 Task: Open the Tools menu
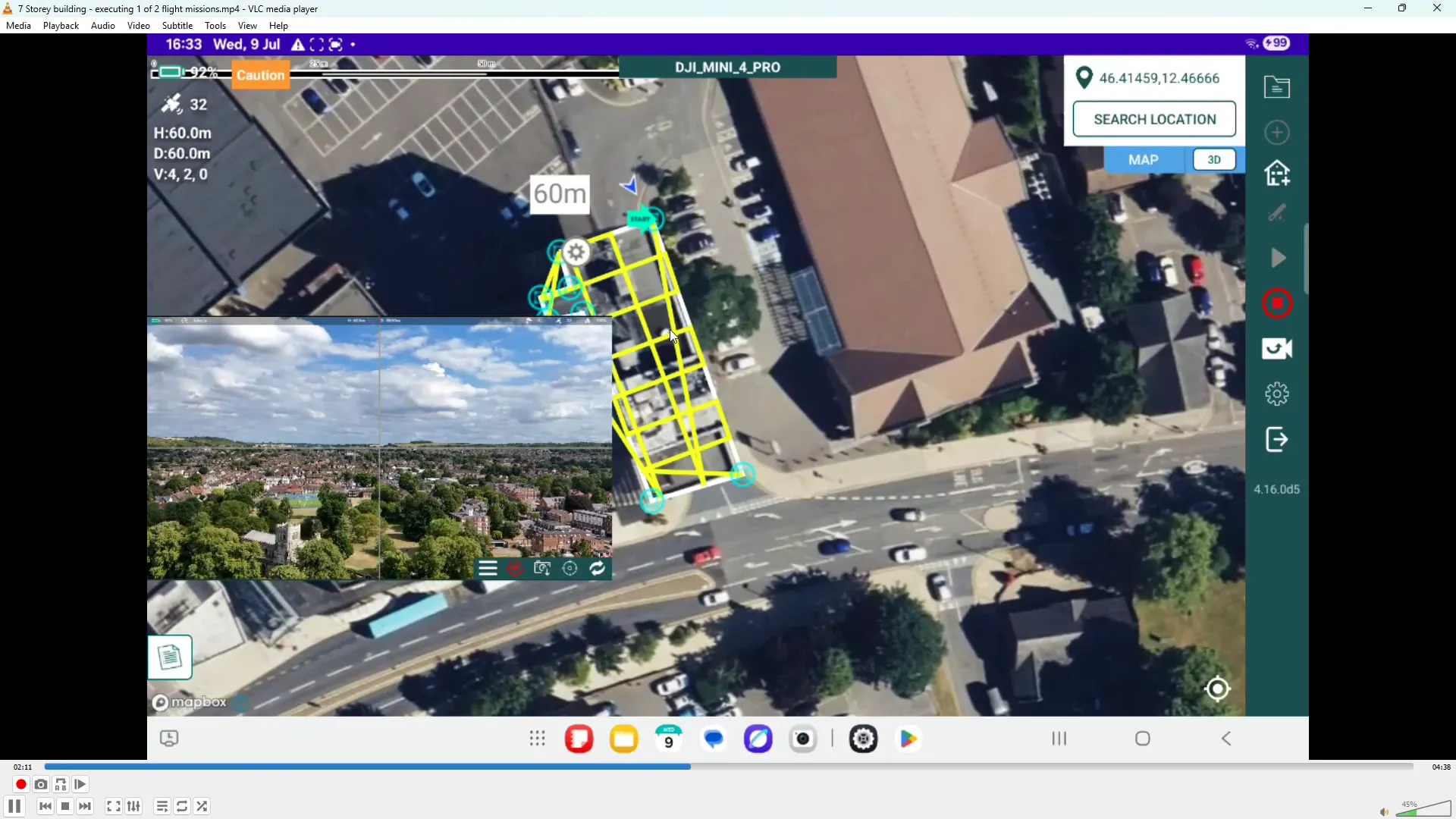tap(215, 26)
